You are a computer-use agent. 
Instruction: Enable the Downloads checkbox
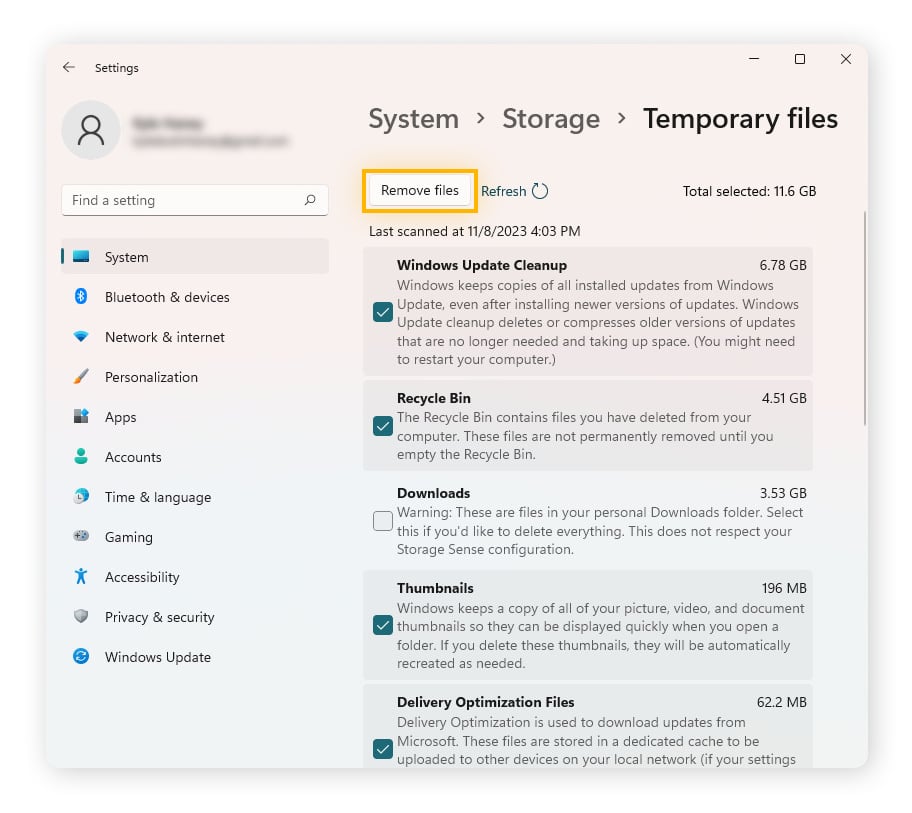pos(382,521)
